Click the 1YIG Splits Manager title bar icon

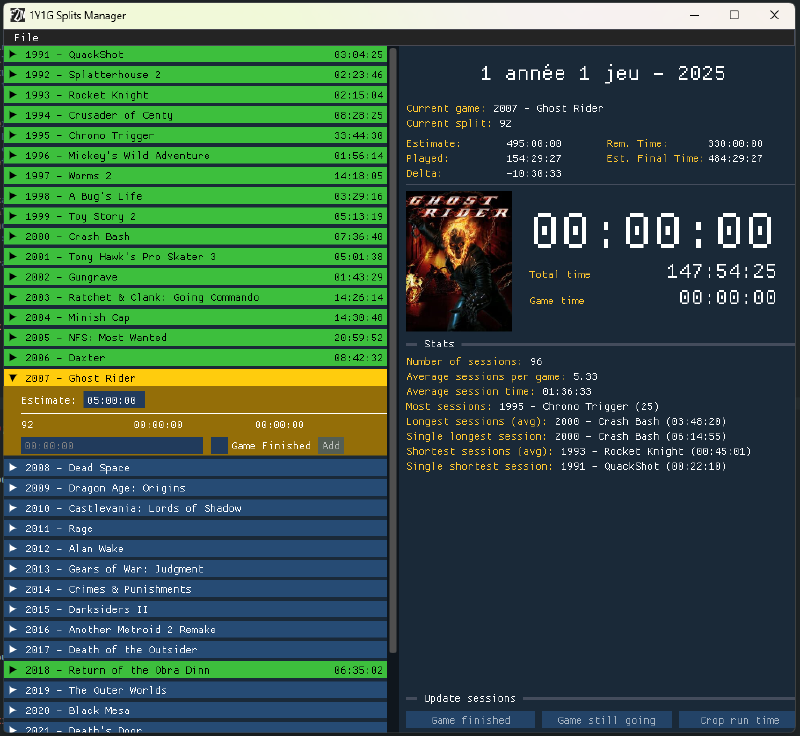(x=17, y=15)
